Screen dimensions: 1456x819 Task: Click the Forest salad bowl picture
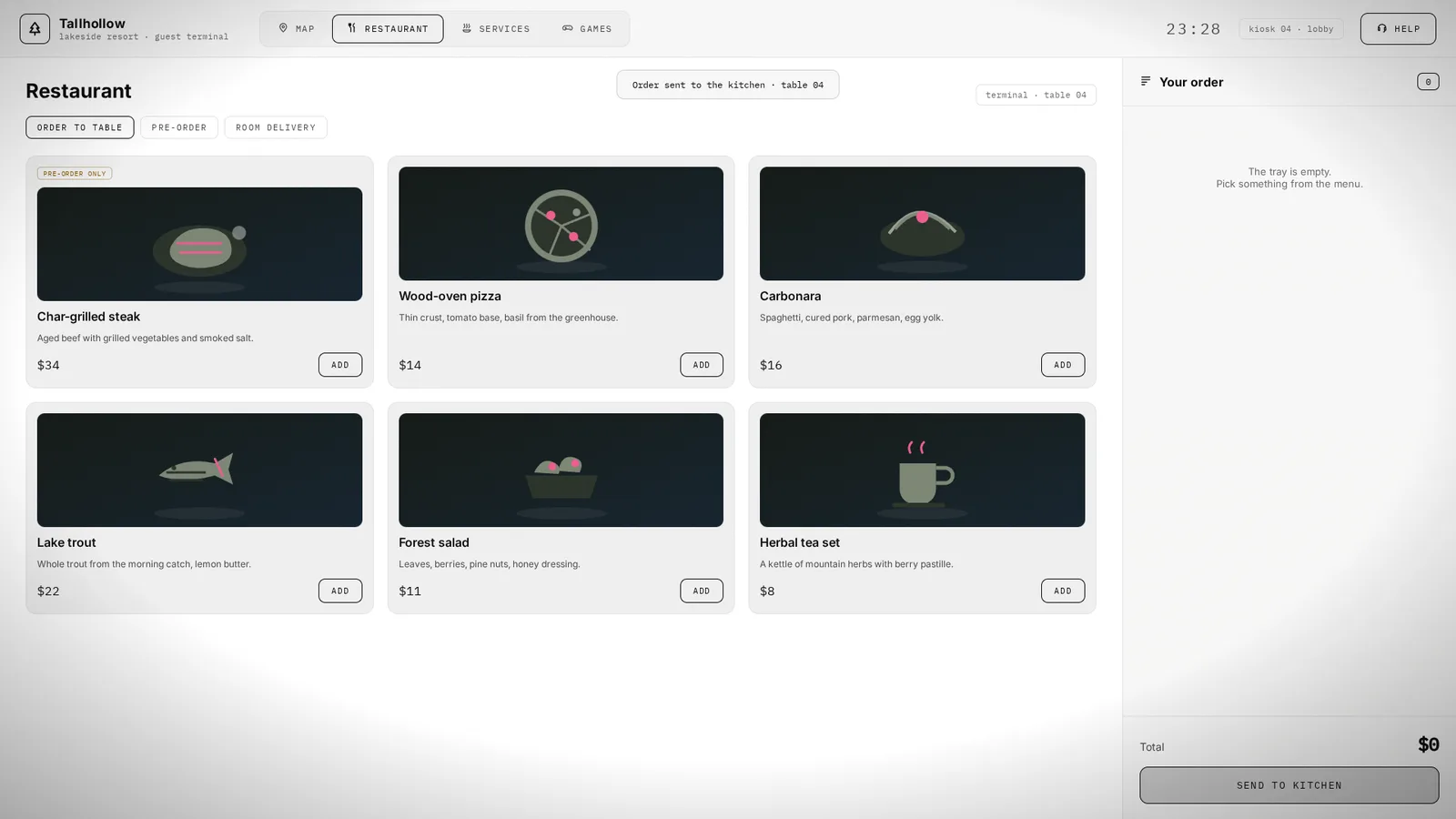[561, 470]
